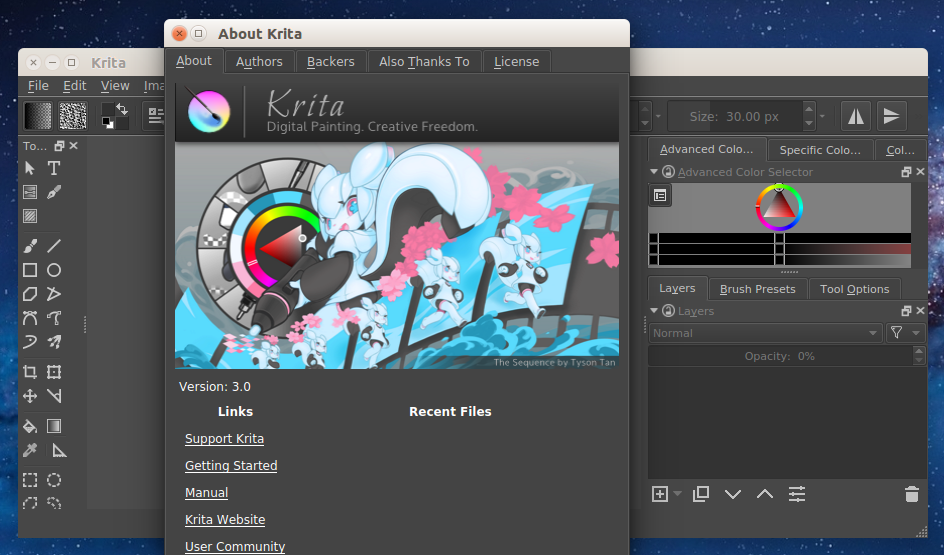Open the Support Krita link
The image size is (944, 555).
coord(224,439)
